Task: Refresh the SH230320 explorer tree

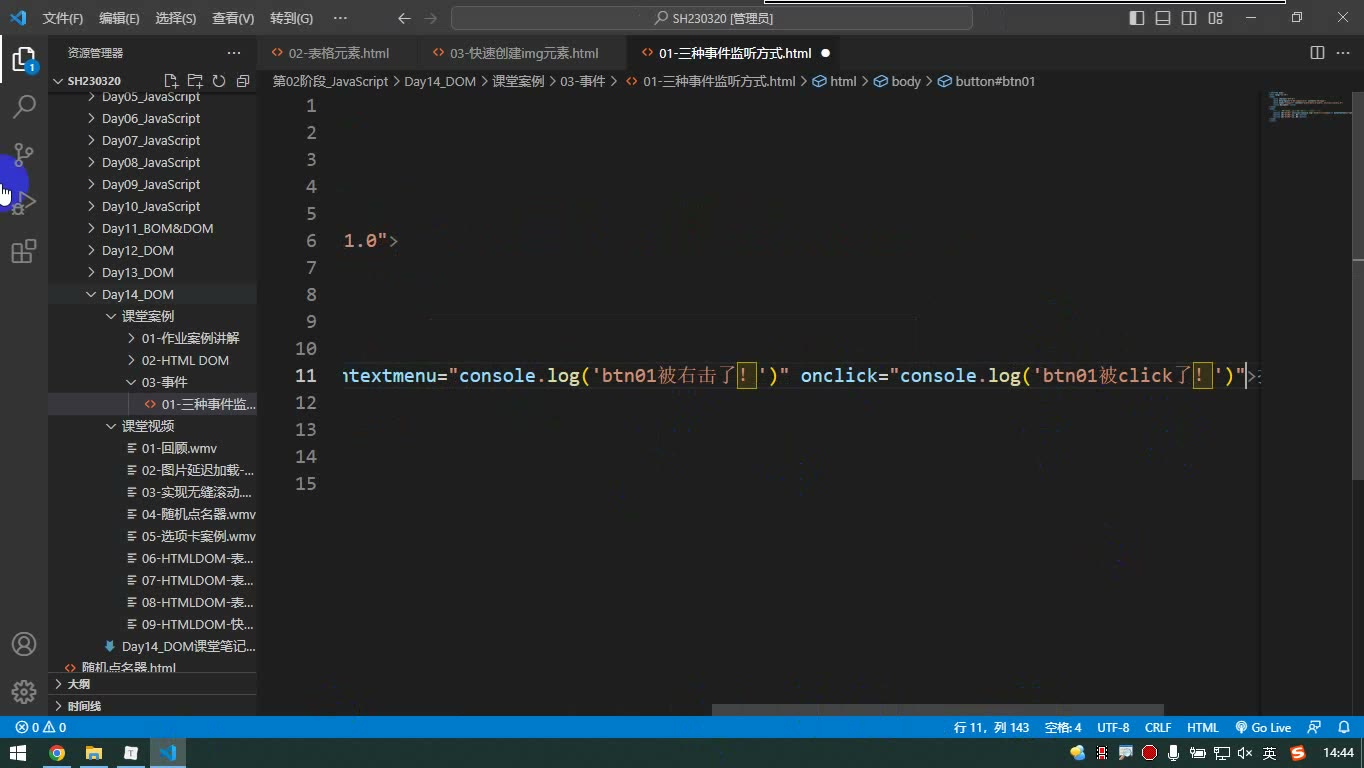Action: pyautogui.click(x=219, y=81)
